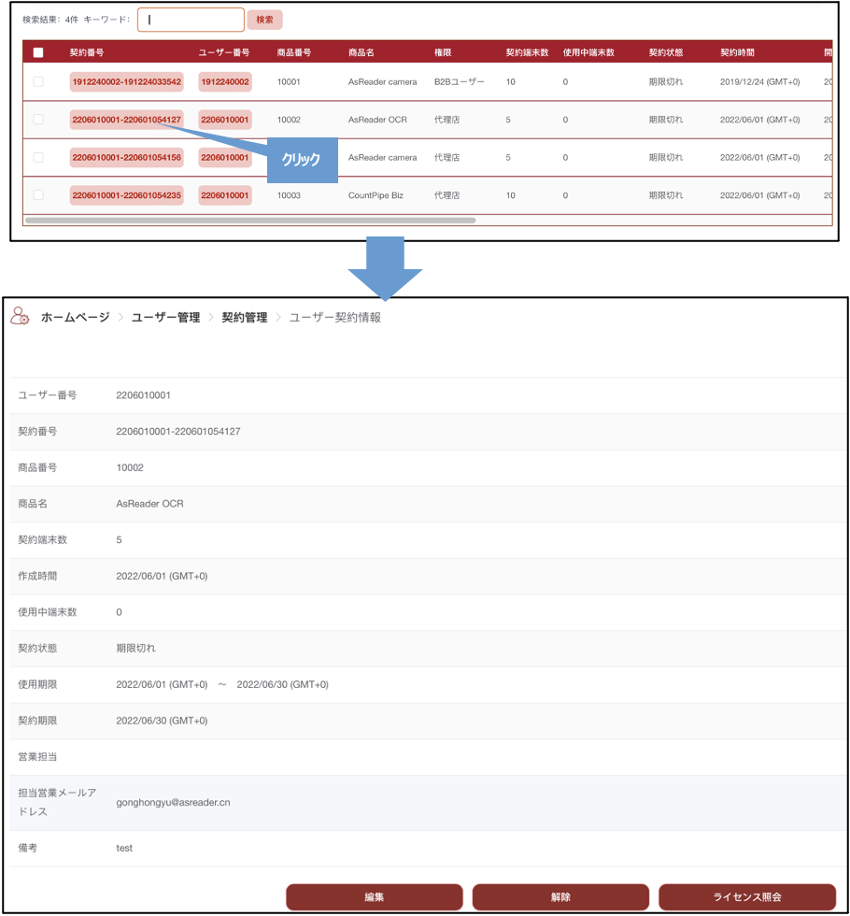Click the keyword search input field

(190, 19)
